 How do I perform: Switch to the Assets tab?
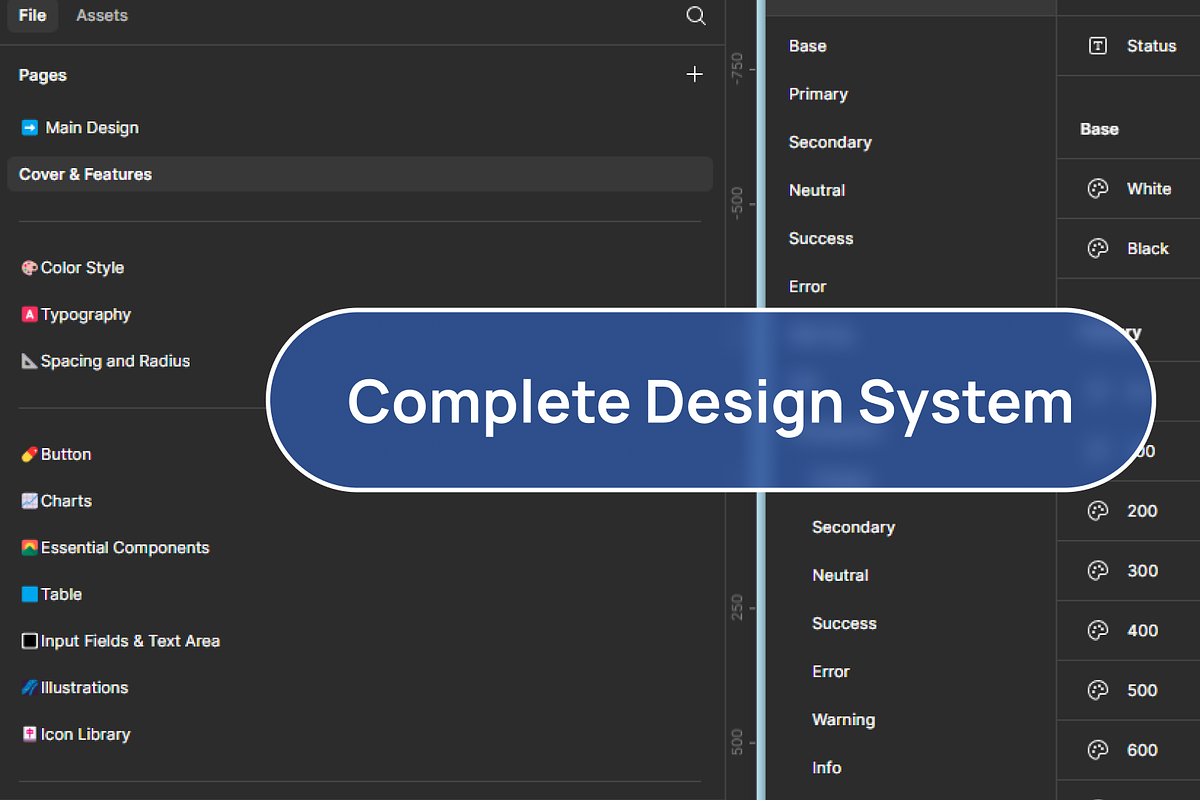coord(102,16)
